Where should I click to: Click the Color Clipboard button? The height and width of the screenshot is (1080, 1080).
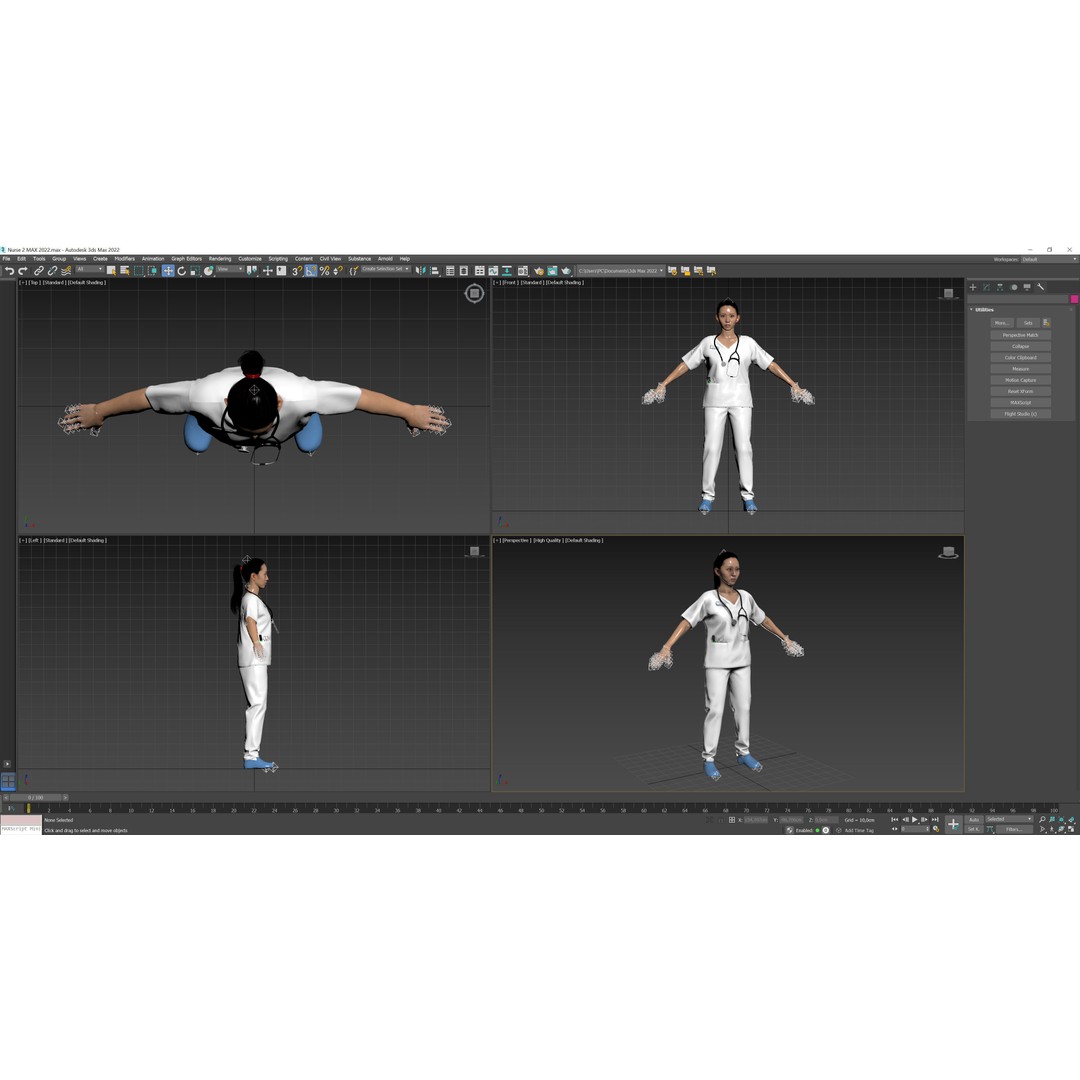pos(1020,357)
